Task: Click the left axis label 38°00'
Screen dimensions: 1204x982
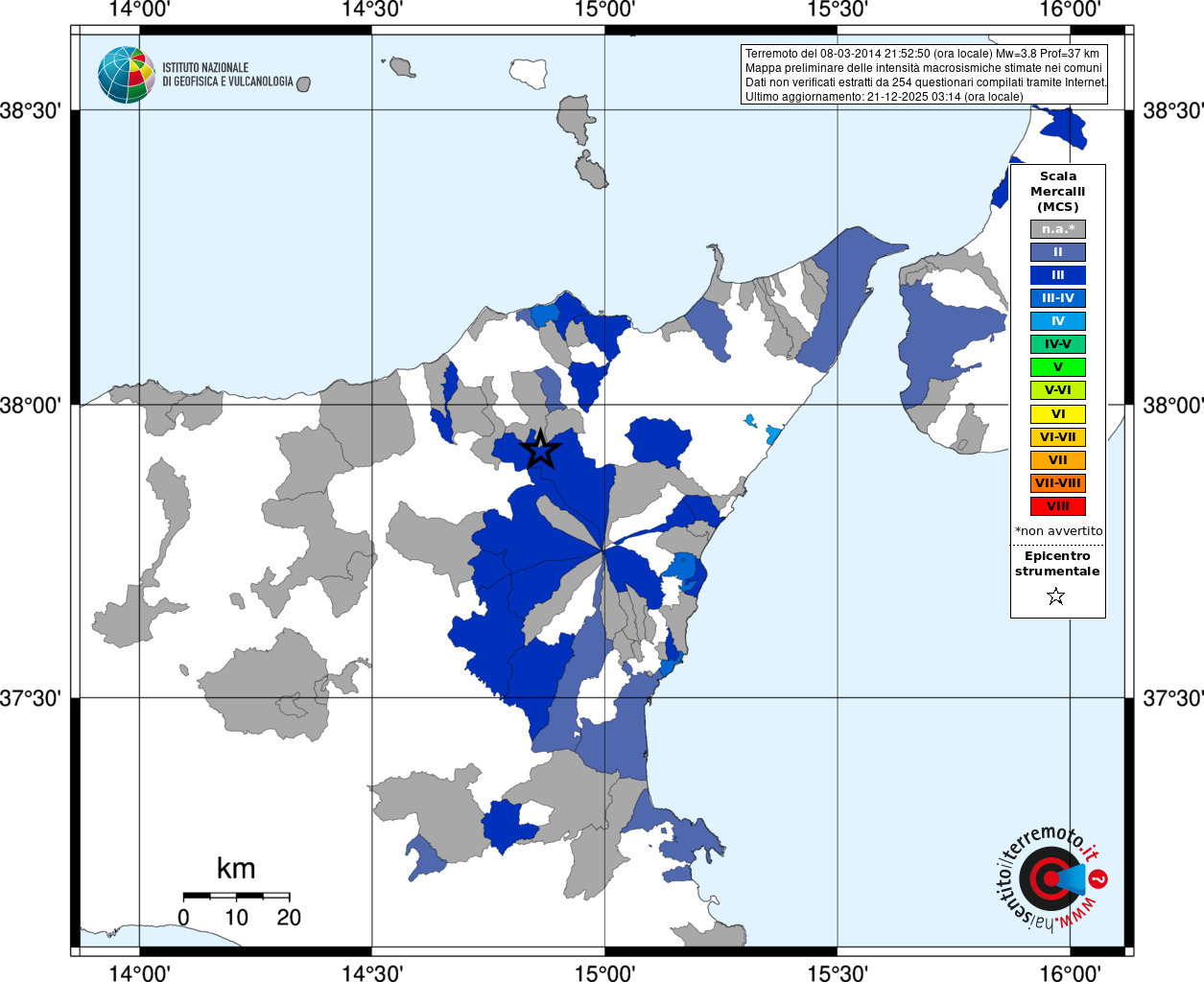Action: coord(31,405)
